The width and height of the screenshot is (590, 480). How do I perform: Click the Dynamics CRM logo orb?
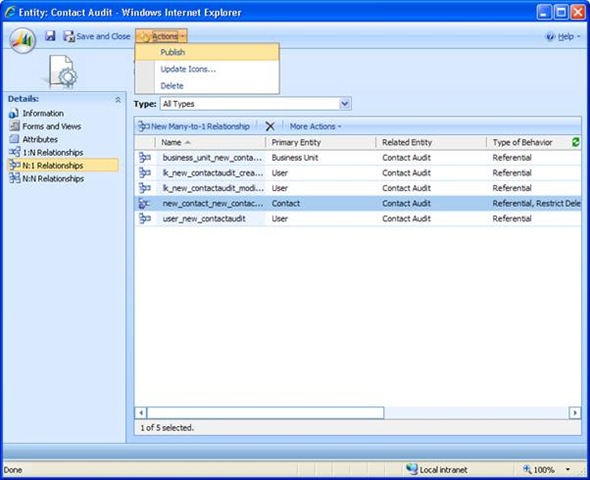point(23,41)
